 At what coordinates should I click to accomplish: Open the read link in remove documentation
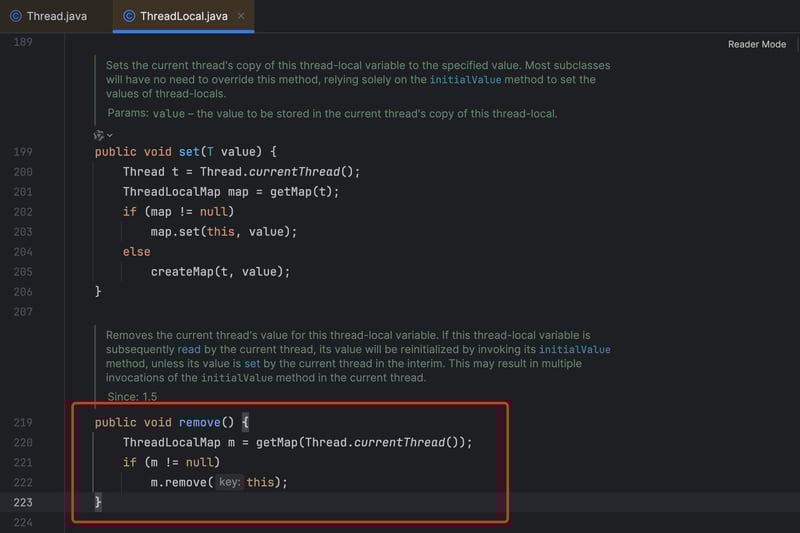pos(189,349)
